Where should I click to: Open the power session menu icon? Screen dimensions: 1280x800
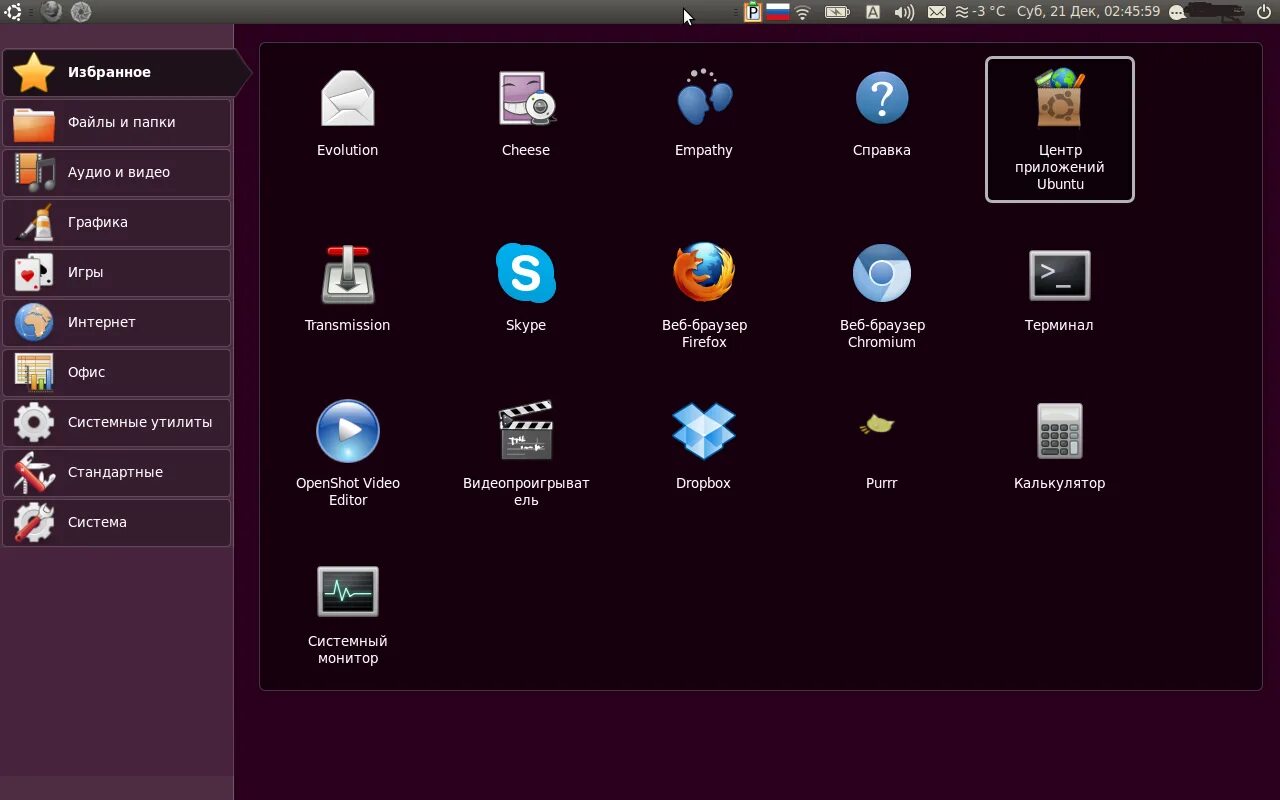1263,12
